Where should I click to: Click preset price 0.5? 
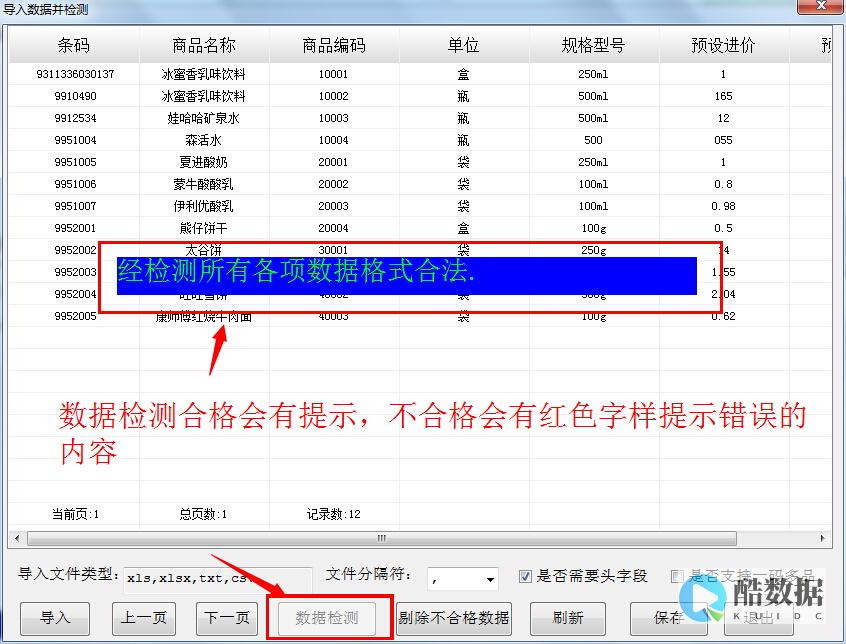(724, 228)
